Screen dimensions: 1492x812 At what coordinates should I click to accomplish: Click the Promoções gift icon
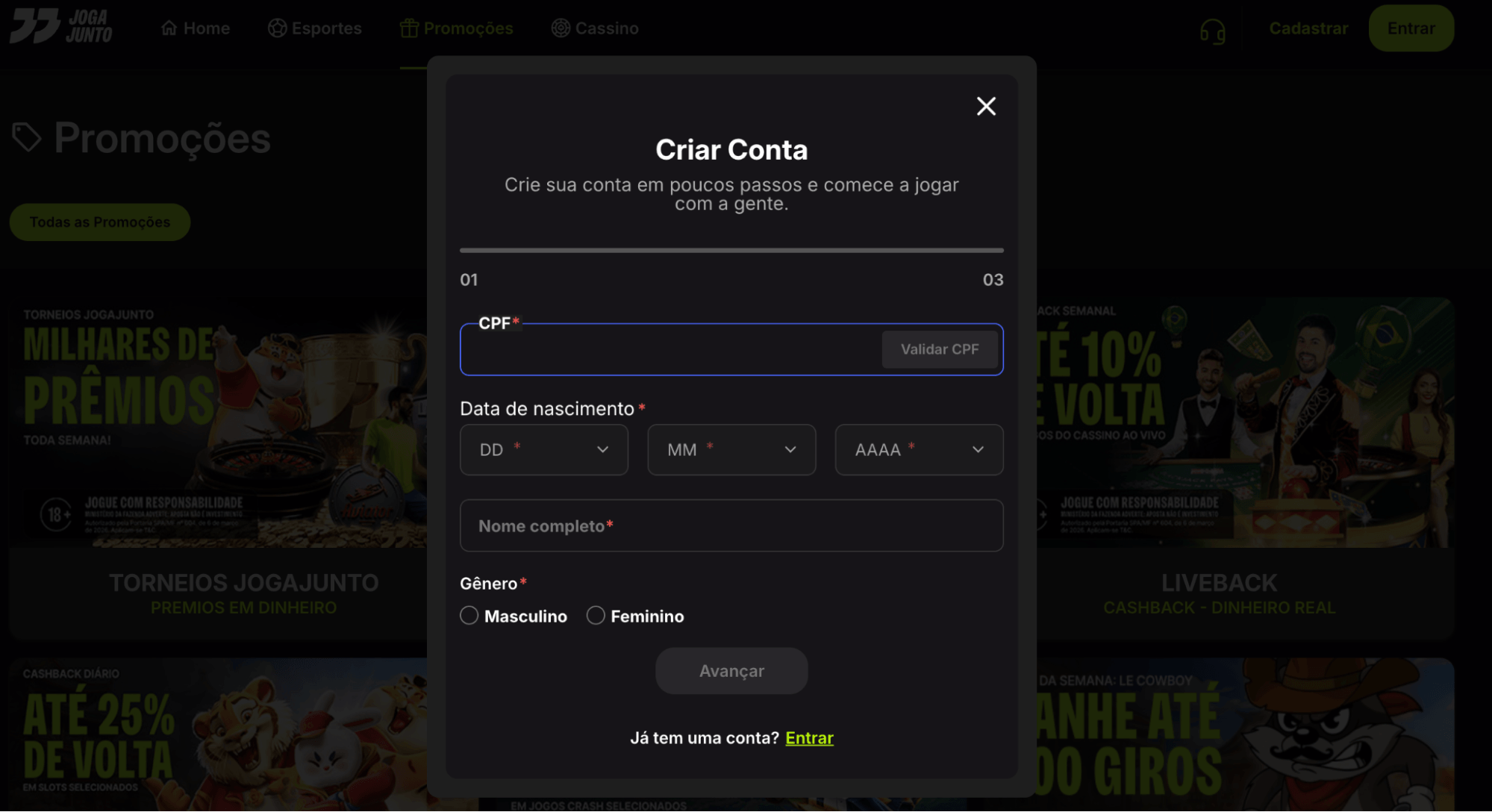coord(409,28)
